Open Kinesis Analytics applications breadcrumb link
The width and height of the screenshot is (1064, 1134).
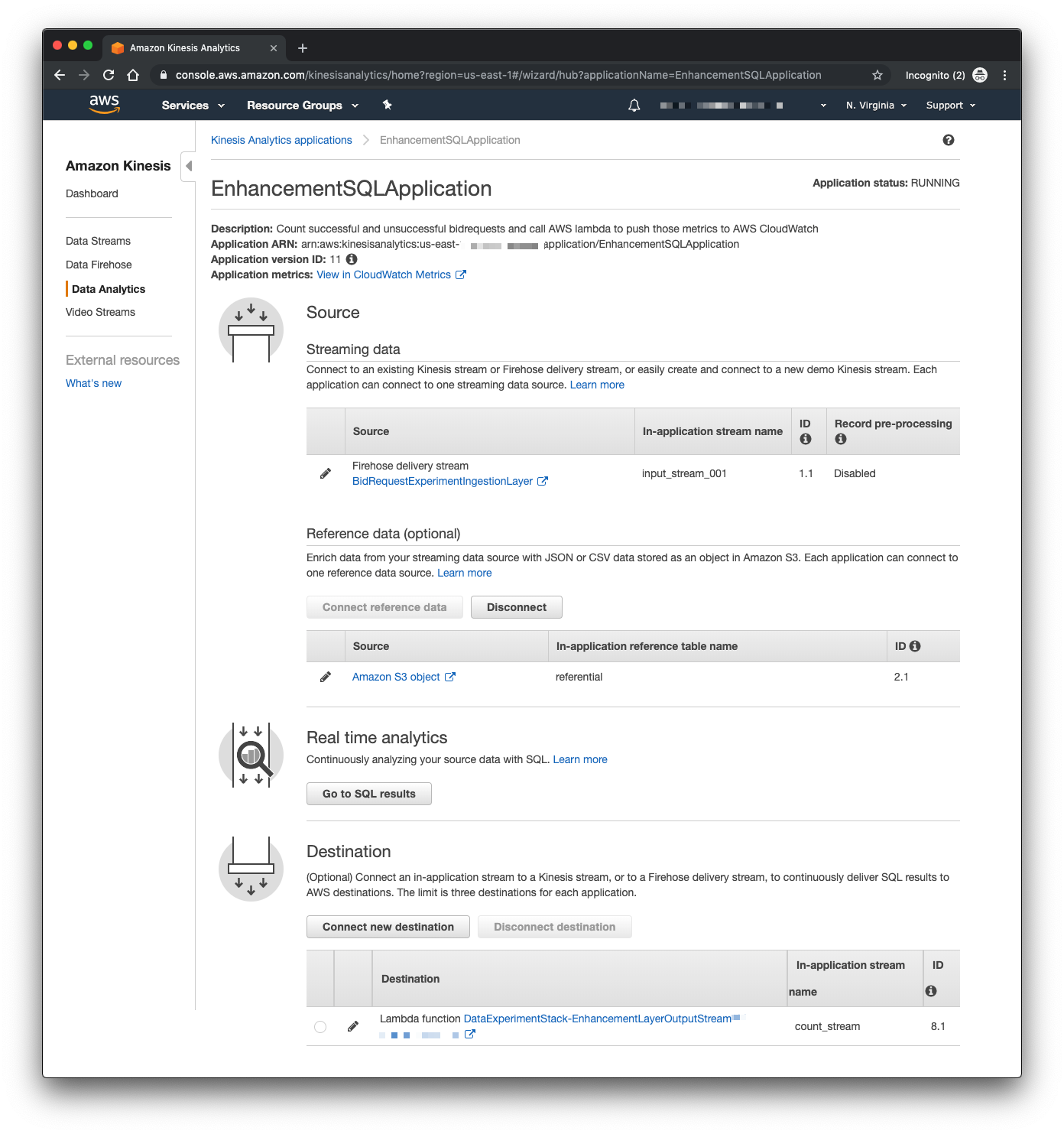coord(281,140)
